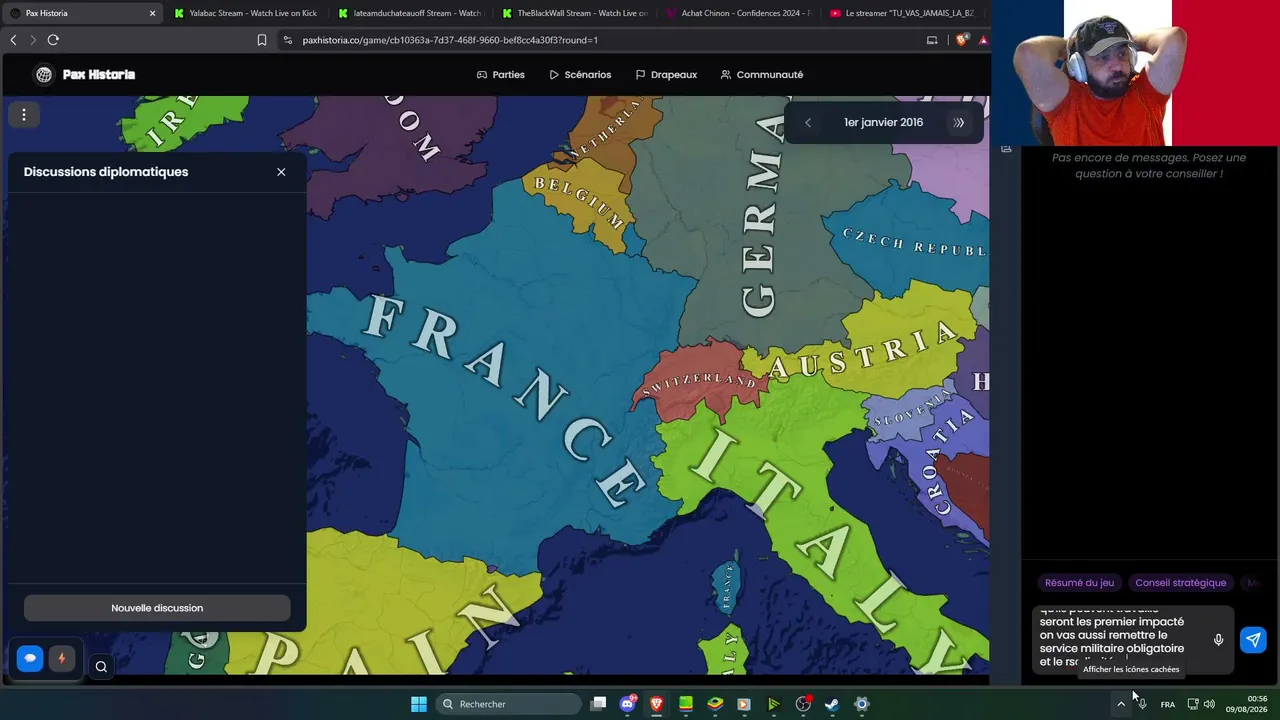The width and height of the screenshot is (1280, 720).
Task: Click the Rechercher taskbar search box
Action: (x=509, y=704)
